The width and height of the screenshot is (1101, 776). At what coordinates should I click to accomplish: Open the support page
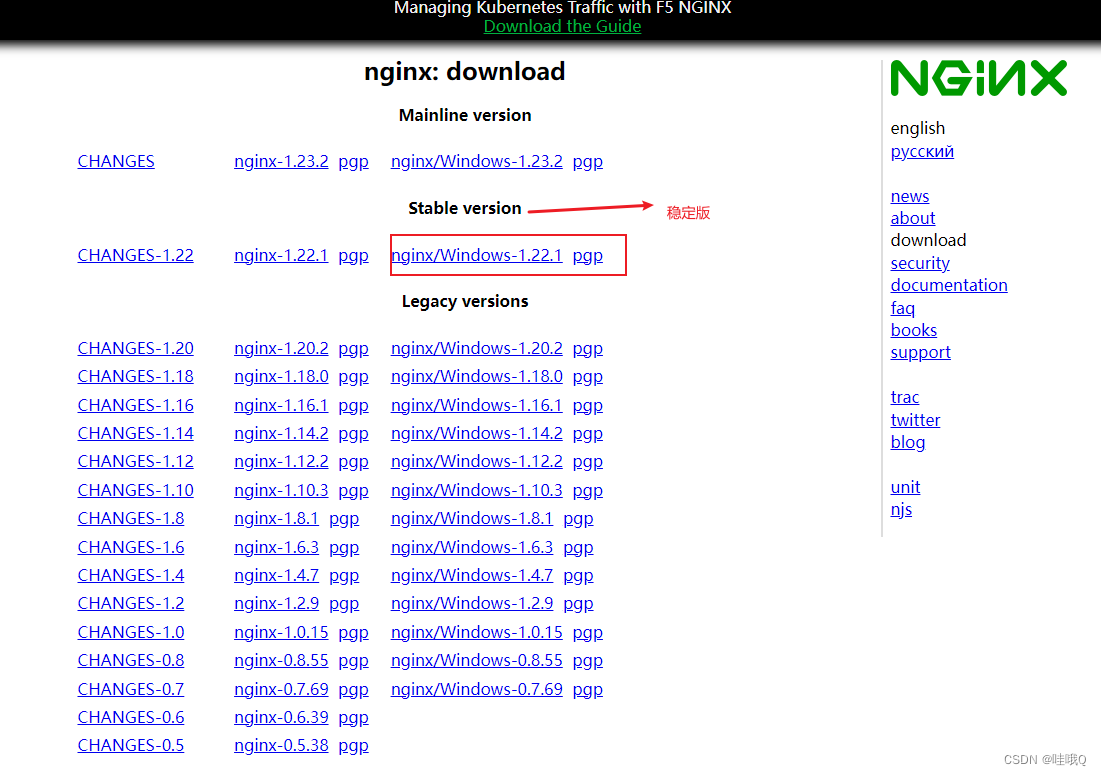[x=921, y=353]
